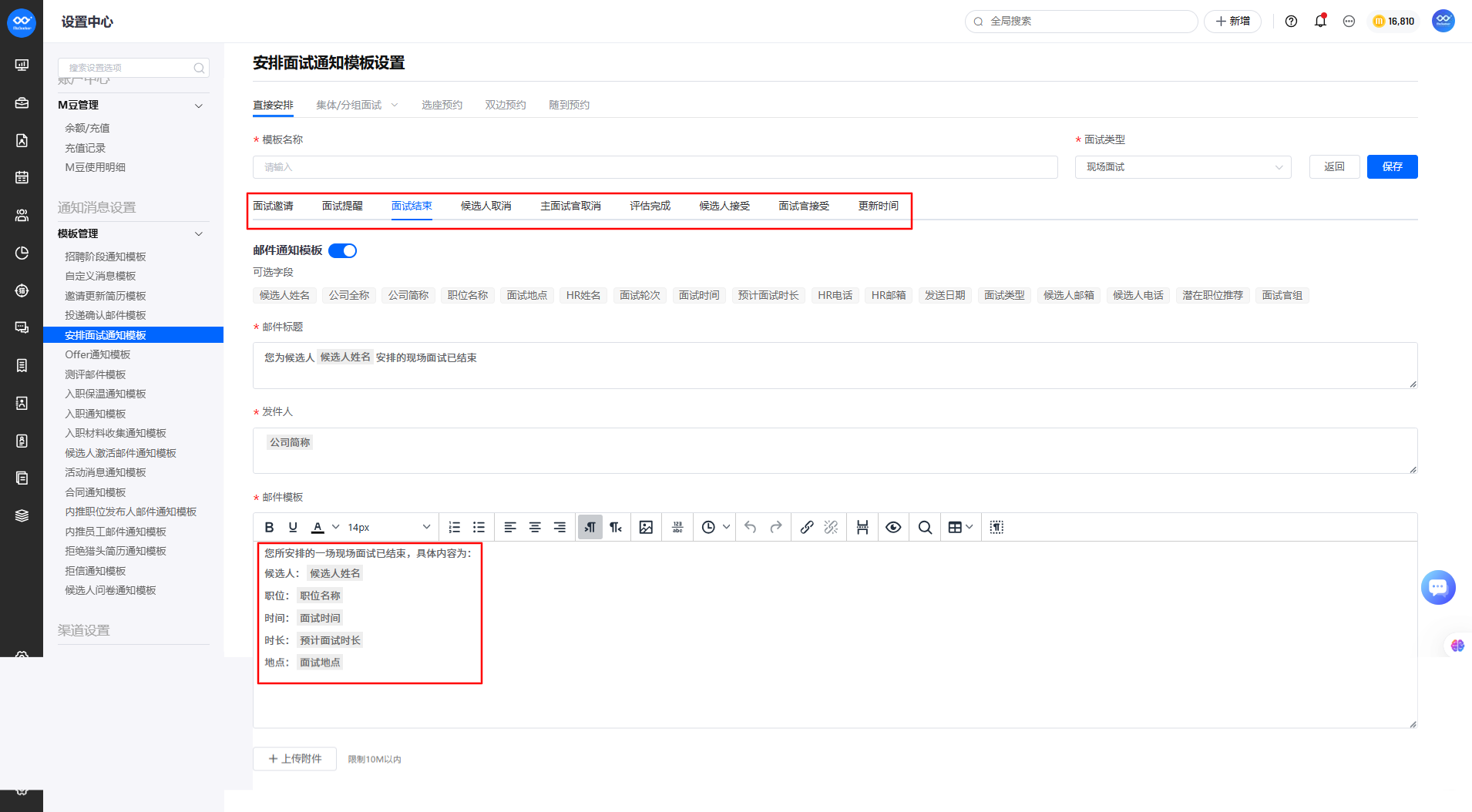The height and width of the screenshot is (812, 1472).
Task: Open 余额/充值 in sidebar
Action: tap(87, 129)
